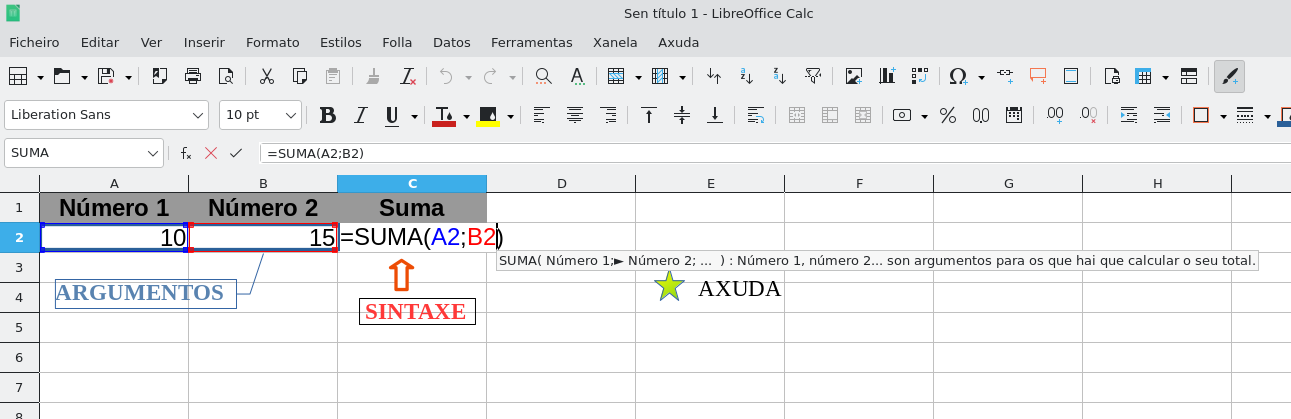Open font color dropdown arrow
The width and height of the screenshot is (1291, 419).
click(467, 115)
